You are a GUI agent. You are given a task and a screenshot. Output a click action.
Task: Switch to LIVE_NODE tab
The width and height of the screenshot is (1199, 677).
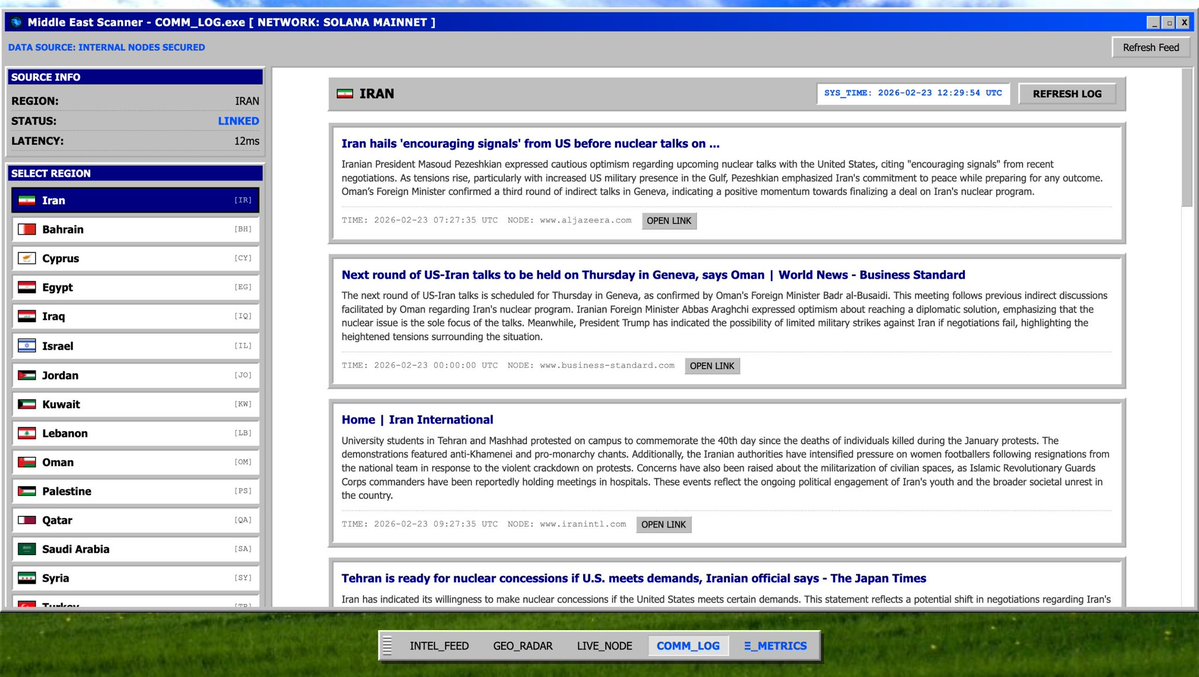coord(604,646)
